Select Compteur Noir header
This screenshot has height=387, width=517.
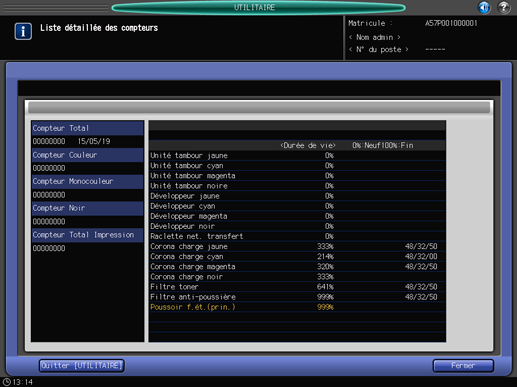coord(88,208)
